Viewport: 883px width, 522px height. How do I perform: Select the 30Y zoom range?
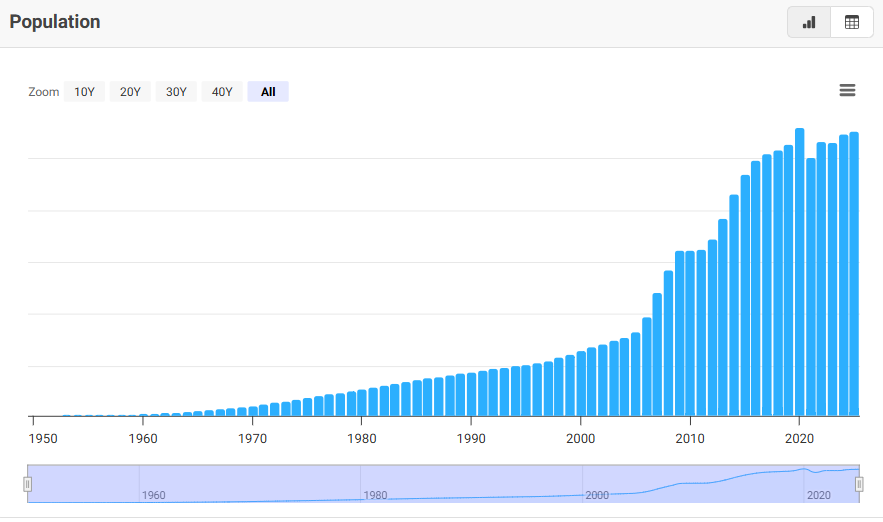coord(176,92)
